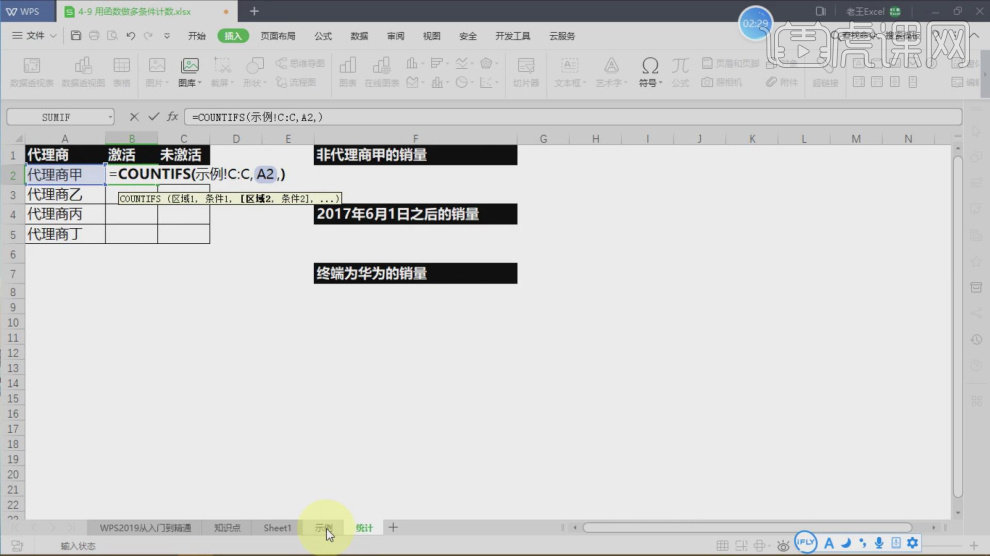Switch to the 数据 ribbon tab
Image resolution: width=990 pixels, height=556 pixels.
pos(359,36)
